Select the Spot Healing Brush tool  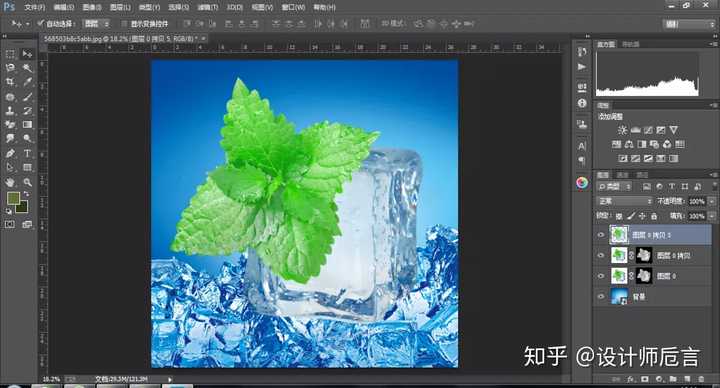tap(10, 97)
